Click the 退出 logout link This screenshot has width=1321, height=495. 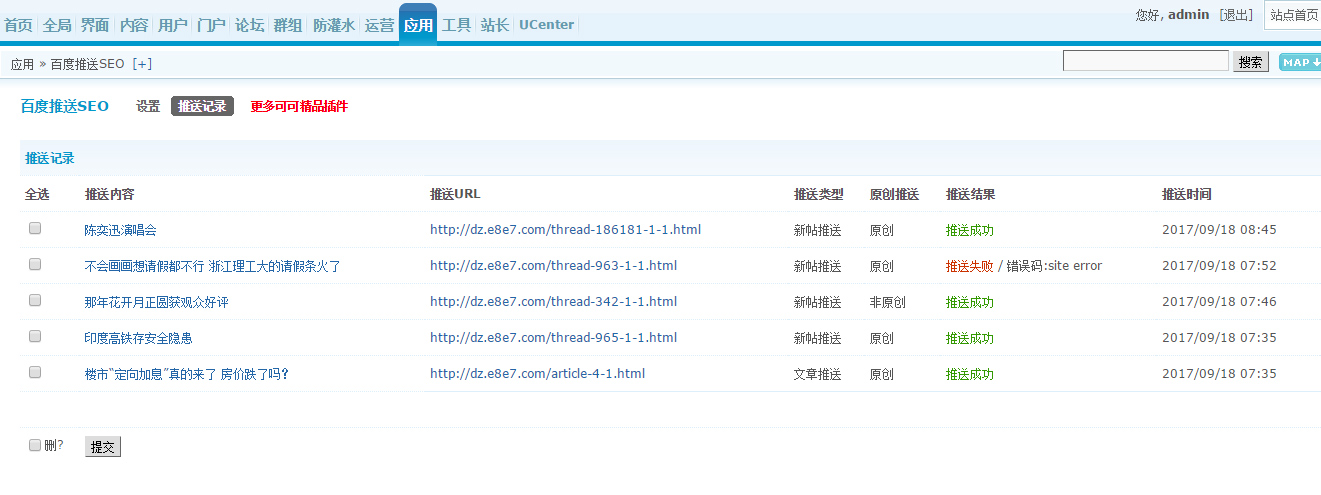pyautogui.click(x=1236, y=15)
